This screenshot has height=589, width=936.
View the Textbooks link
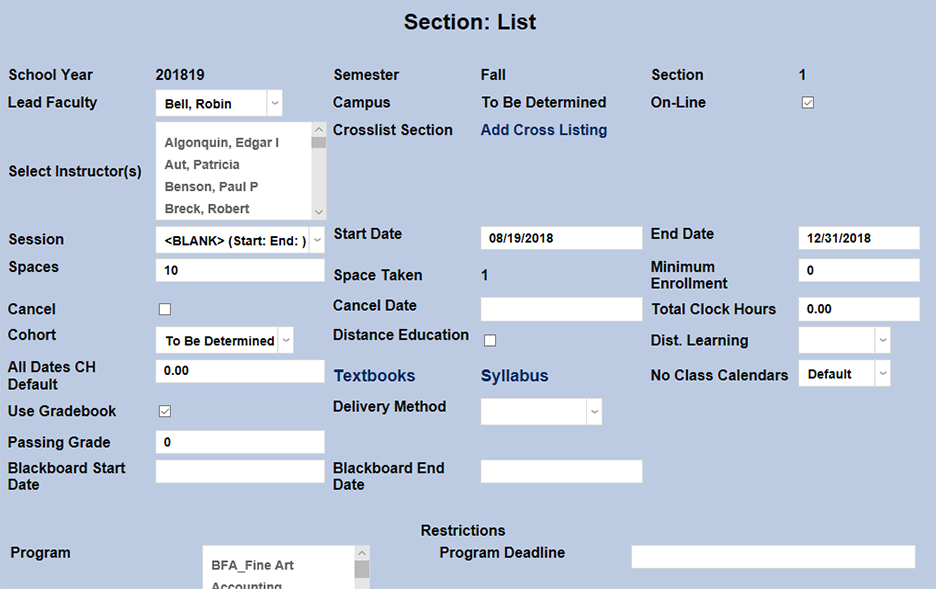[x=374, y=375]
